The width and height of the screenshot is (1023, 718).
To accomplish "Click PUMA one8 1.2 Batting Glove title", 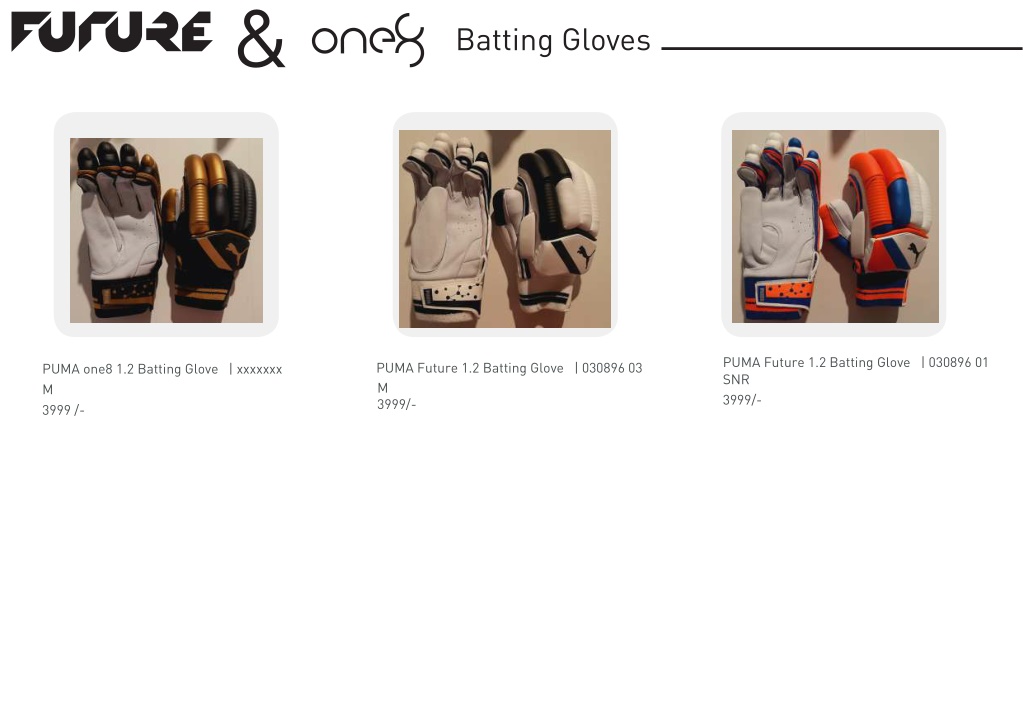I will pos(130,369).
